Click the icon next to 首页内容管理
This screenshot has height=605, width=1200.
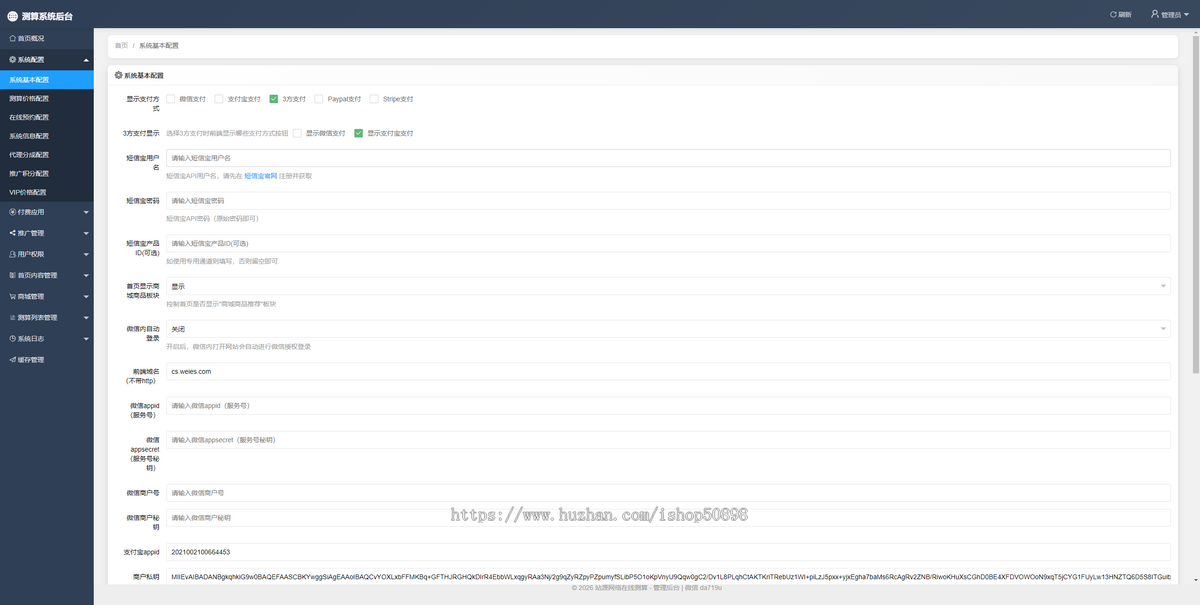pyautogui.click(x=12, y=275)
